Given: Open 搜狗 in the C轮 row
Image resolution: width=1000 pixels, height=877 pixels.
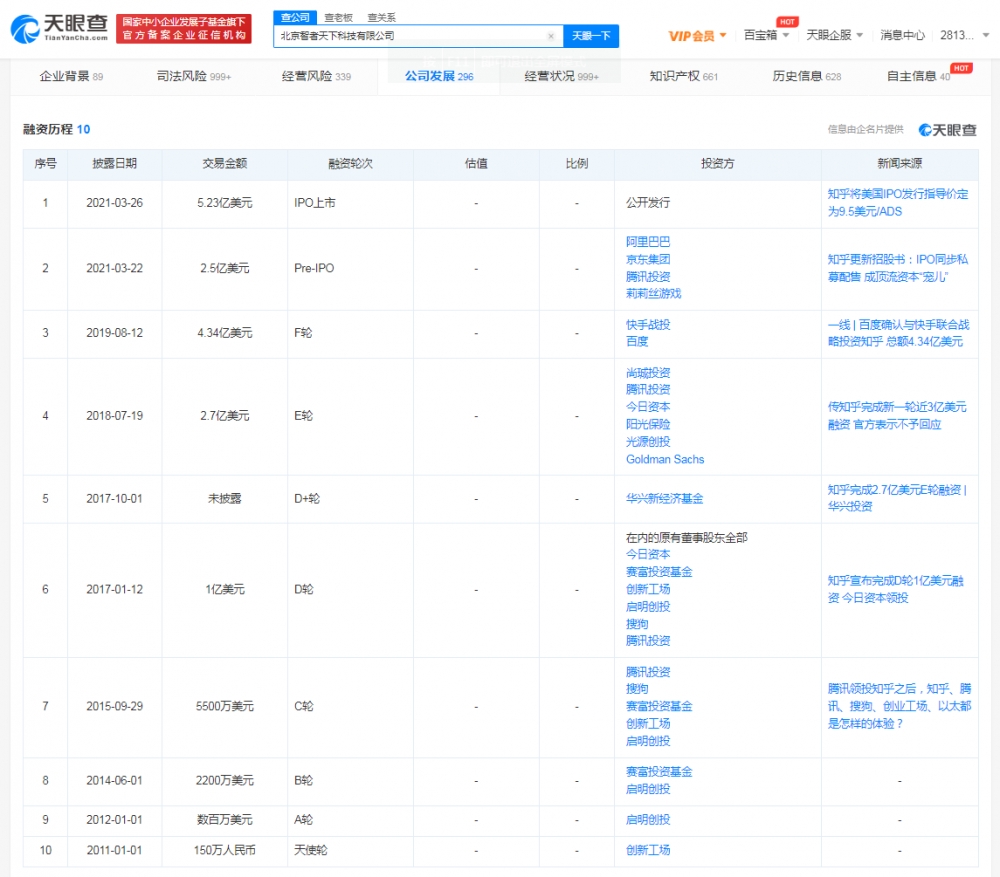Looking at the screenshot, I should point(636,689).
